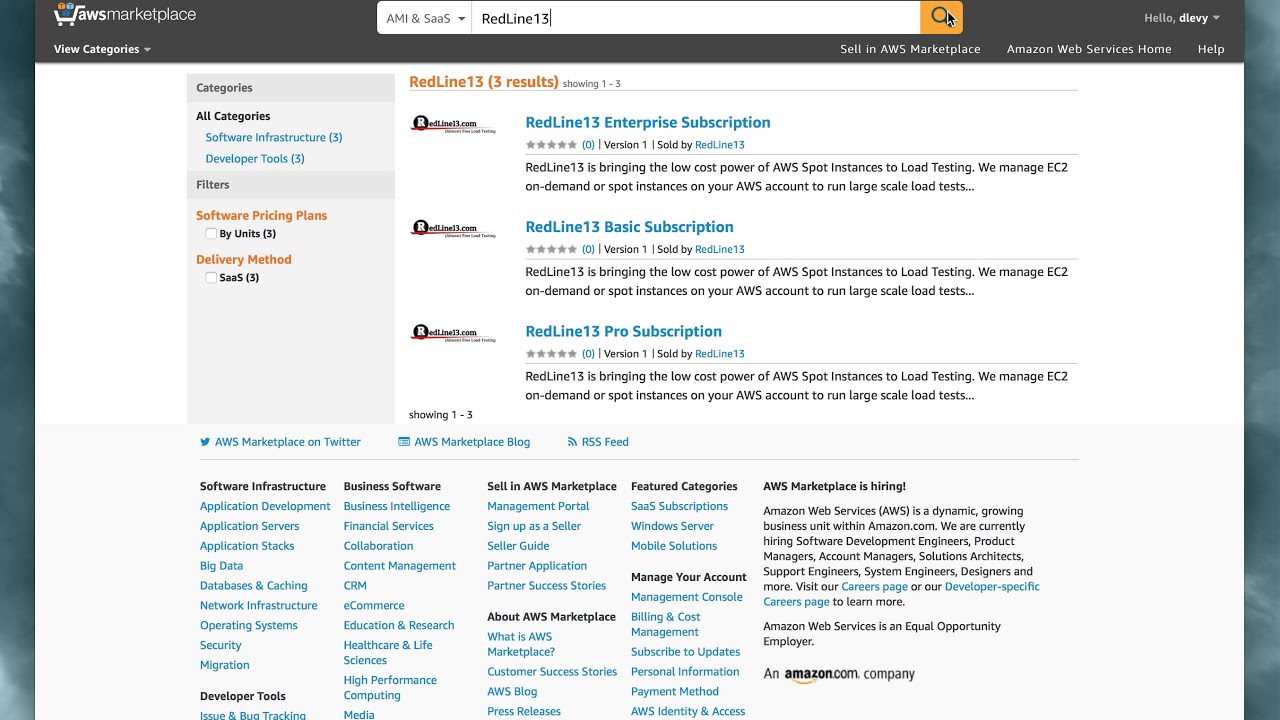Open the Management Portal link
This screenshot has height=720, width=1280.
538,507
